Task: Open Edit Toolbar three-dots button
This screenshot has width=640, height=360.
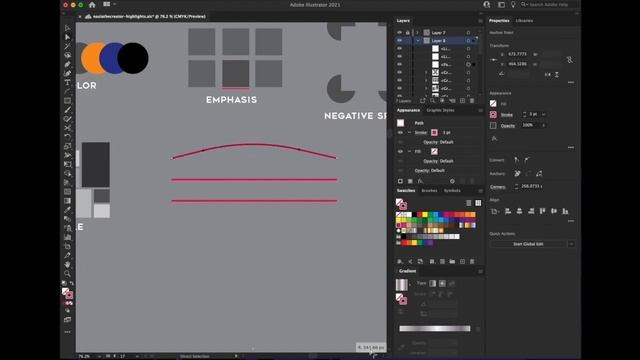Action: point(67,332)
